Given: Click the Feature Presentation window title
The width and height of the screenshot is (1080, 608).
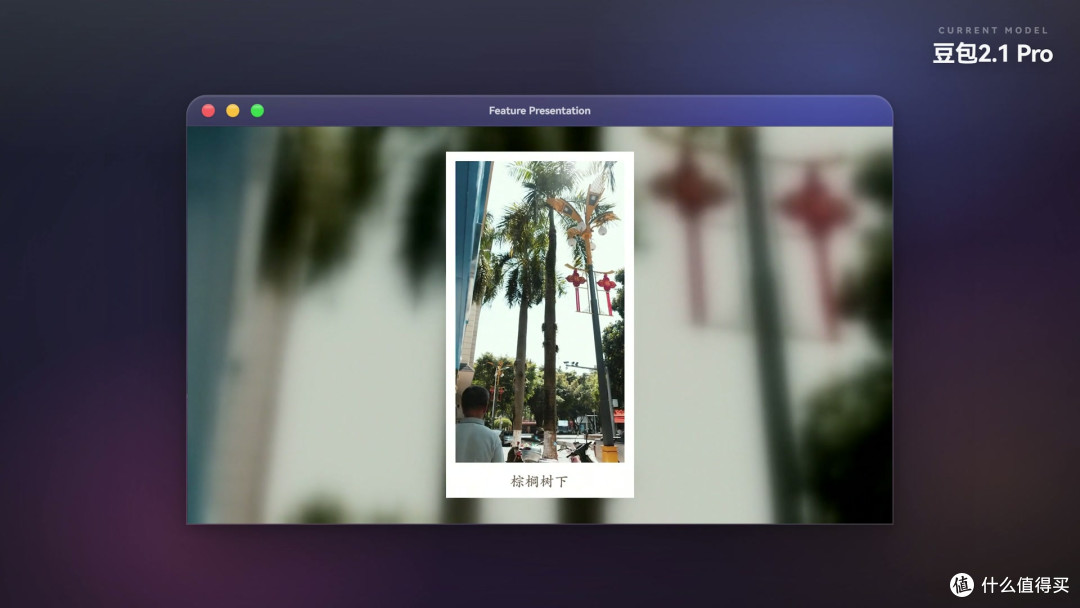Looking at the screenshot, I should (539, 110).
